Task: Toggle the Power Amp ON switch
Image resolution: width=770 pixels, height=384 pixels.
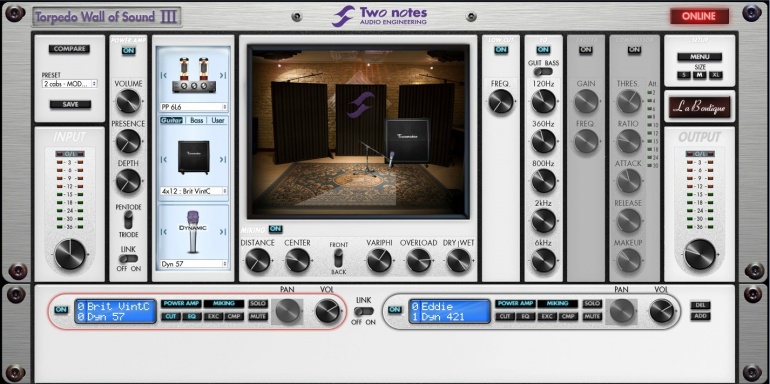Action: pyautogui.click(x=128, y=51)
